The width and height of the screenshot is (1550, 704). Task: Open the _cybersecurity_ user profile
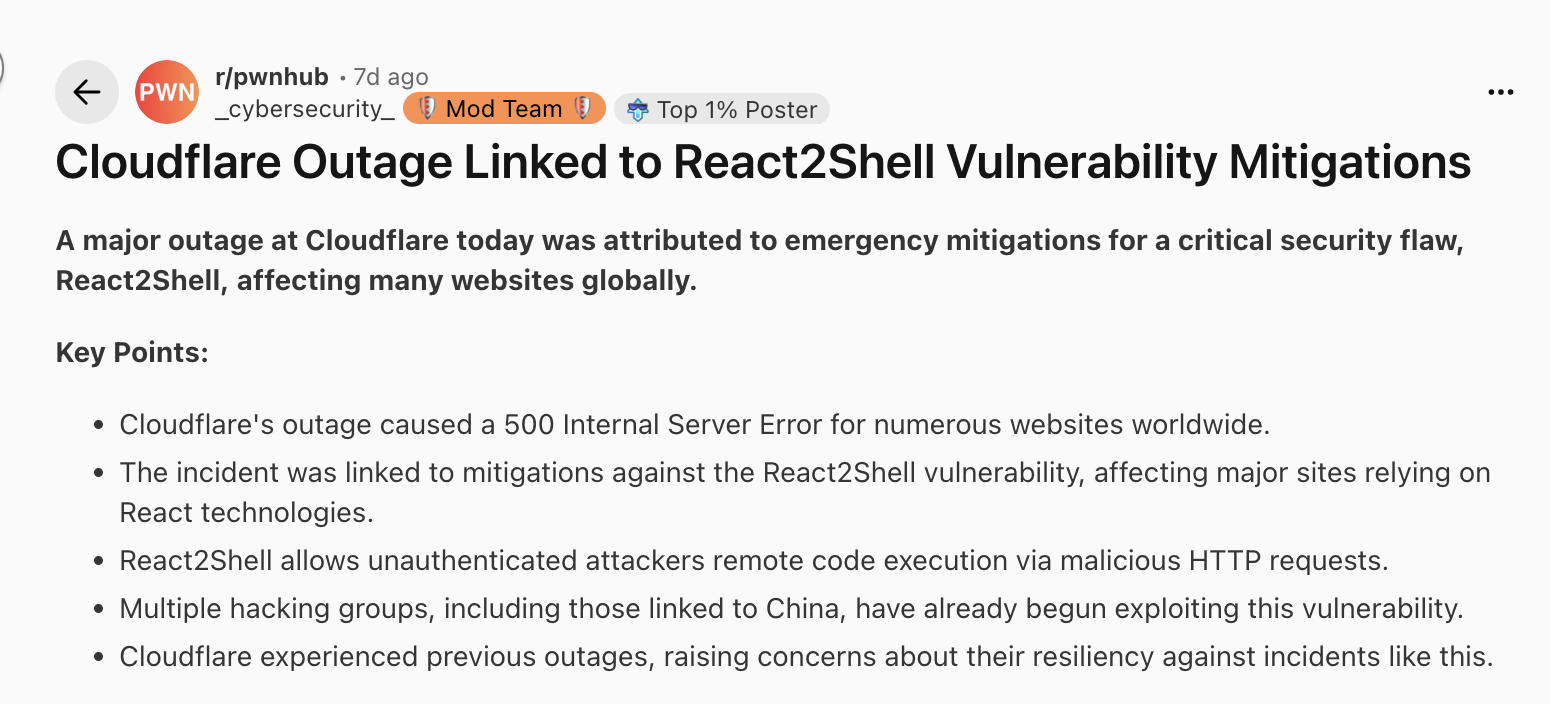point(305,109)
